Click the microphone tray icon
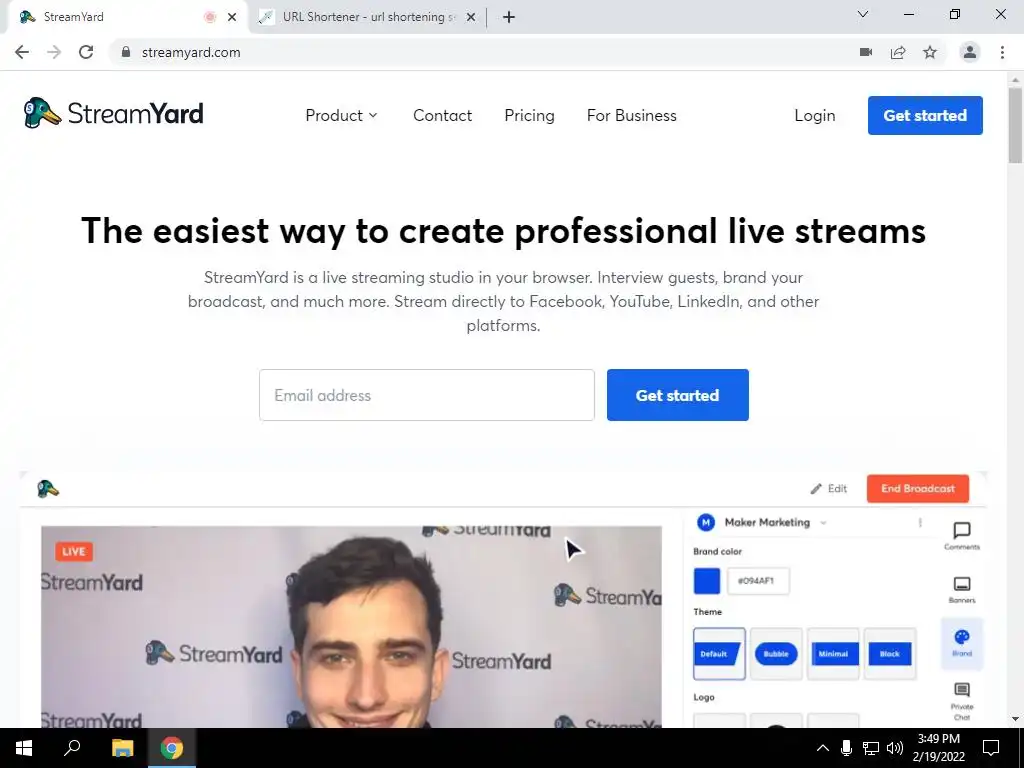The width and height of the screenshot is (1024, 768). tap(846, 748)
